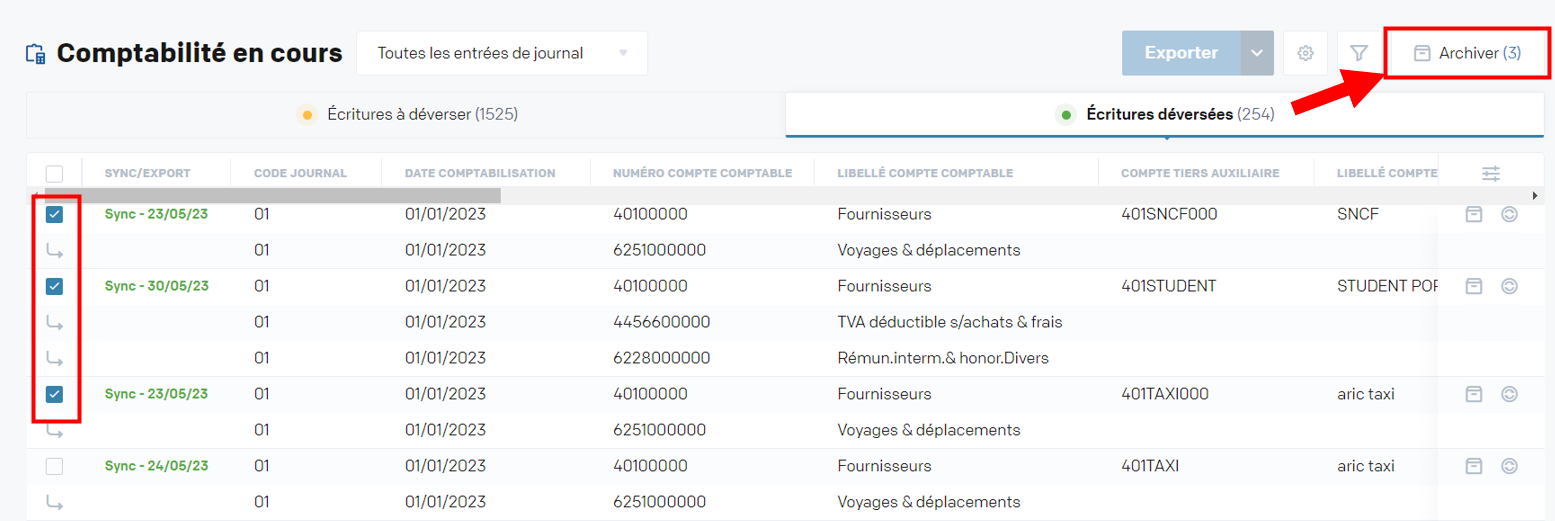Check the unchecked 401TAXI row checkbox
1555x521 pixels.
[x=55, y=466]
